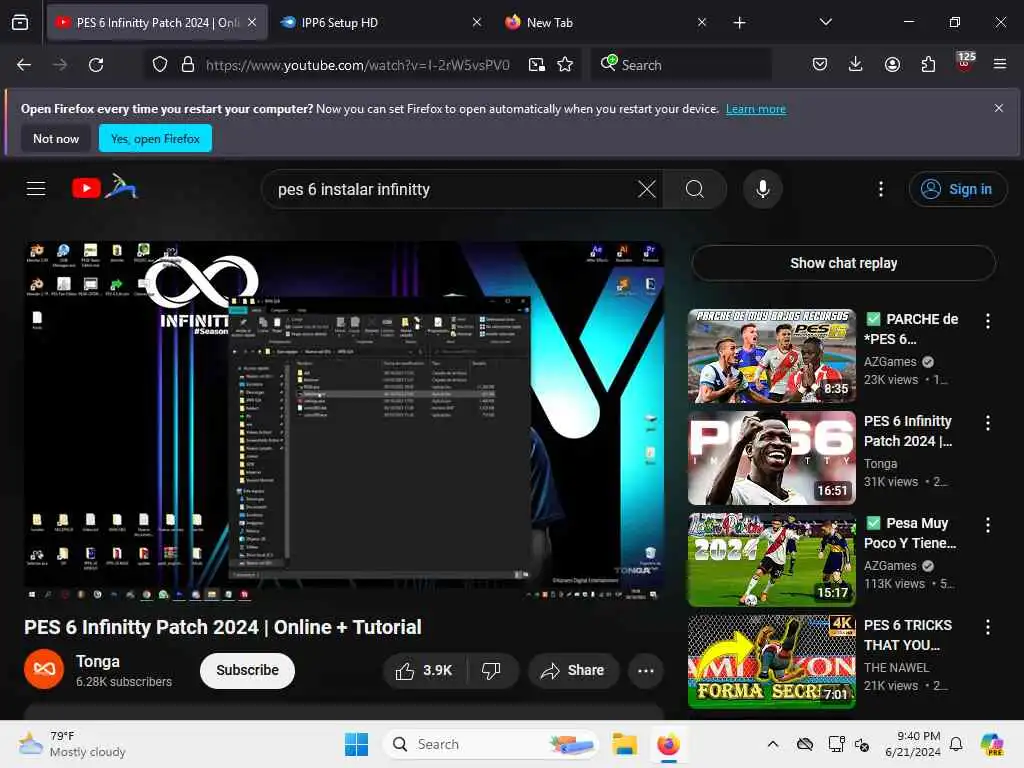The height and width of the screenshot is (768, 1024).
Task: Open clock showing 9:40 PM
Action: (x=913, y=744)
